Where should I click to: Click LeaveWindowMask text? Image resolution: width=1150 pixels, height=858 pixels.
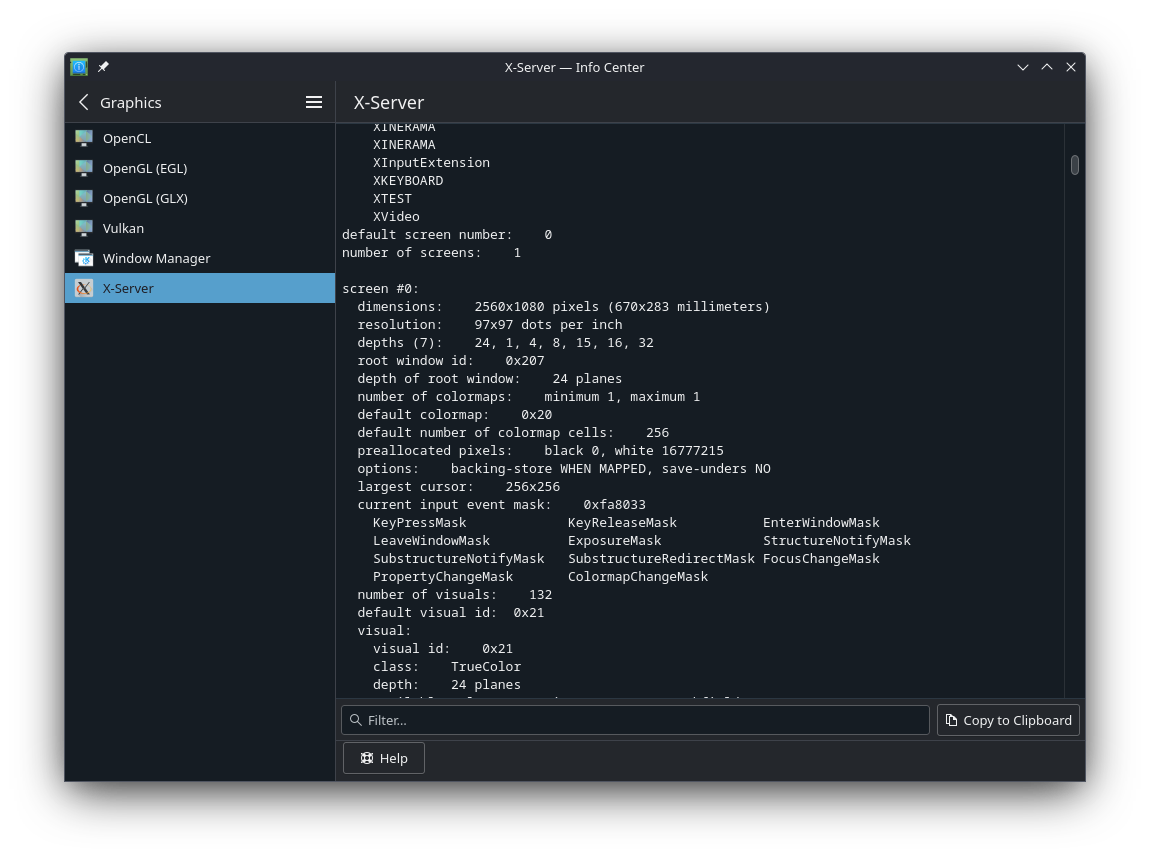click(431, 540)
